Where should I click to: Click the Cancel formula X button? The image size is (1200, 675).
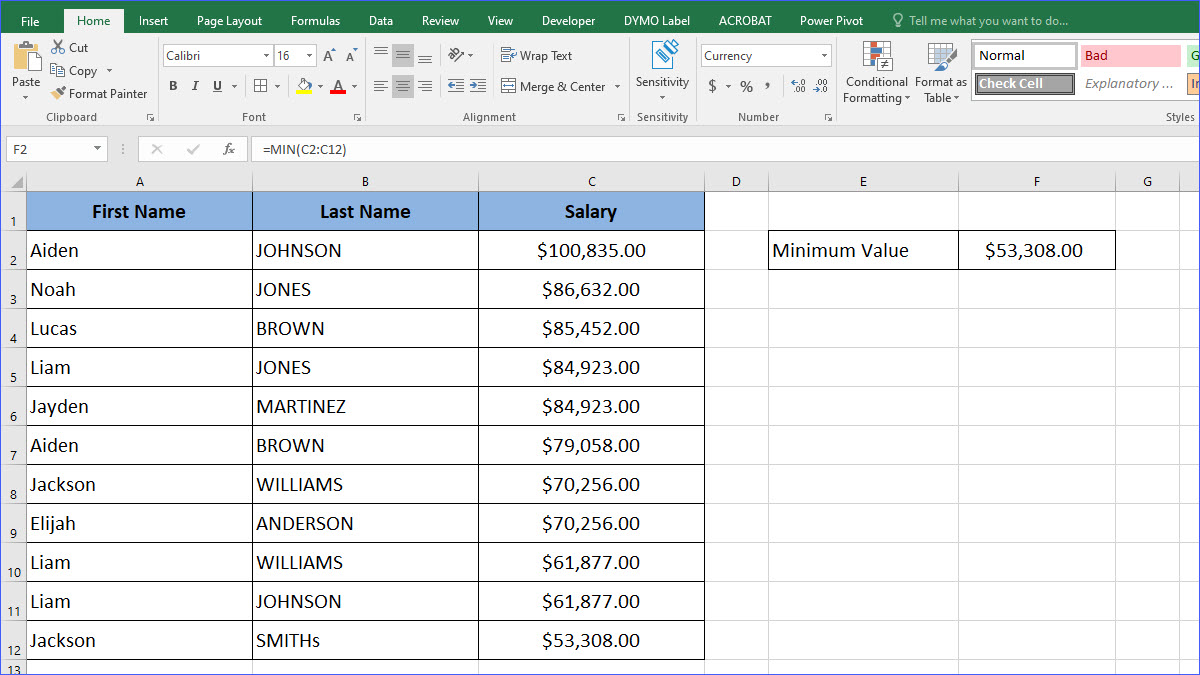tap(156, 149)
